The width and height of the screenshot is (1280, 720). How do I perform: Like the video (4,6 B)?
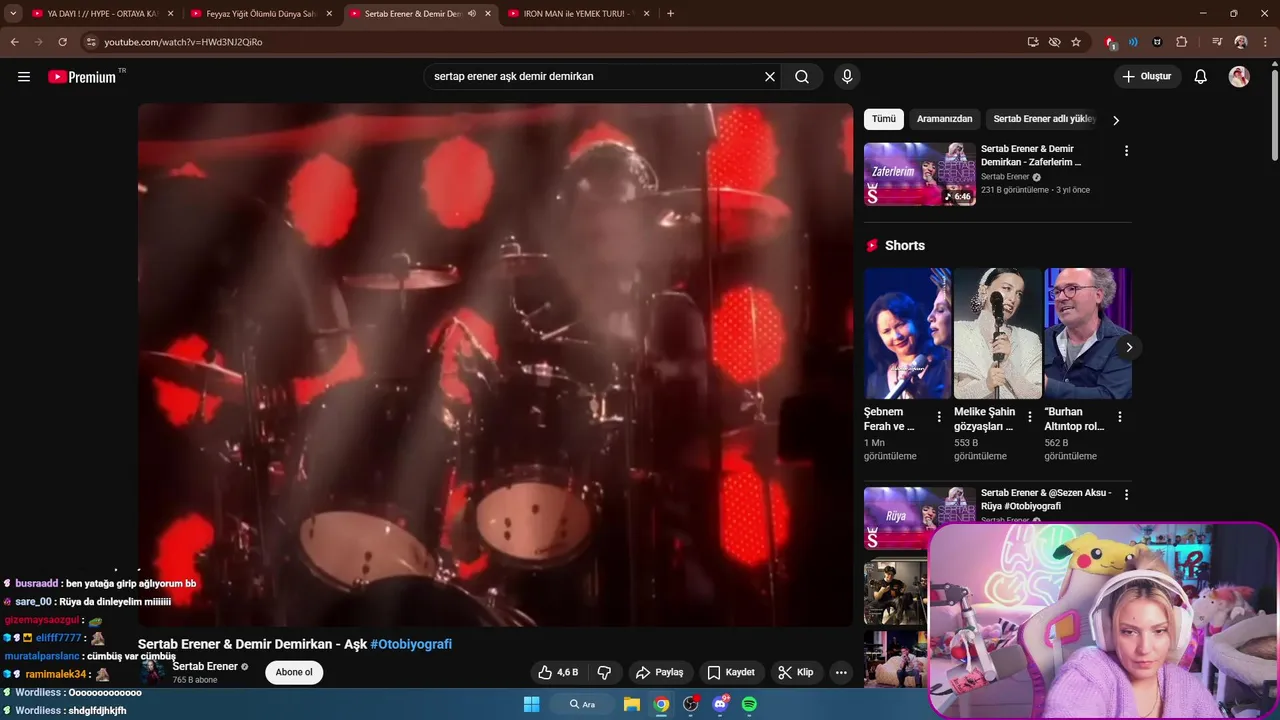(558, 673)
